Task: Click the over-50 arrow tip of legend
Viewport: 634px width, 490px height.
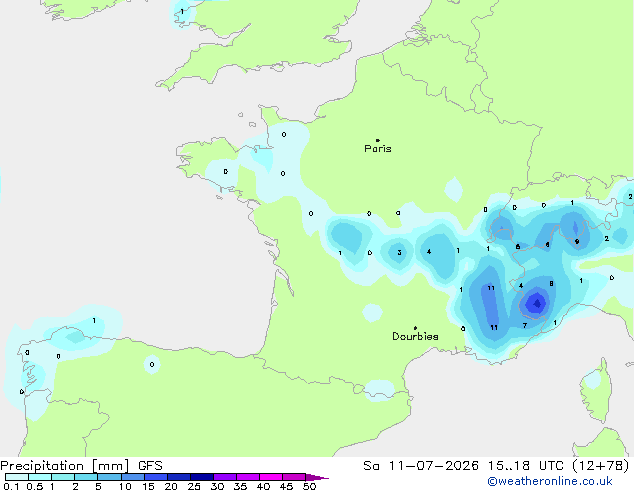Action: 317,478
